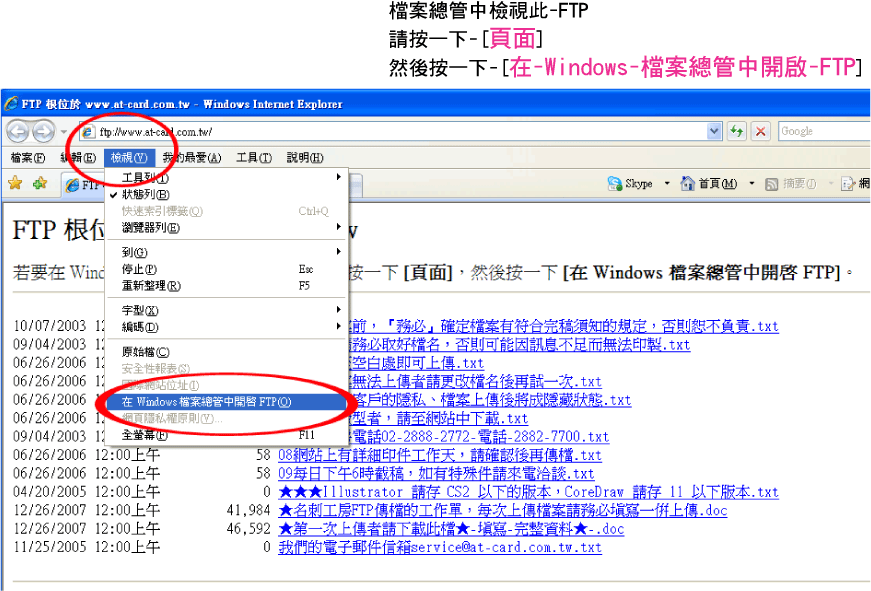Open the link ending 空白處即可上傳.txt
The image size is (871, 591).
417,363
